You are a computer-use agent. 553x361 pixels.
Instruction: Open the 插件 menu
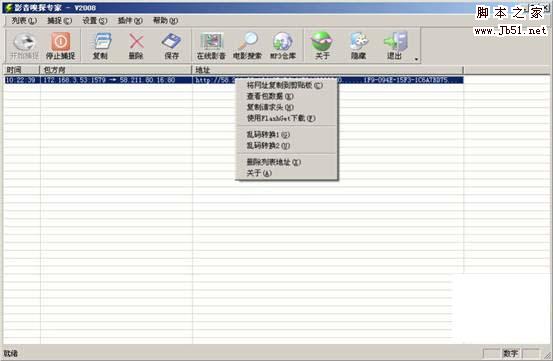(130, 21)
